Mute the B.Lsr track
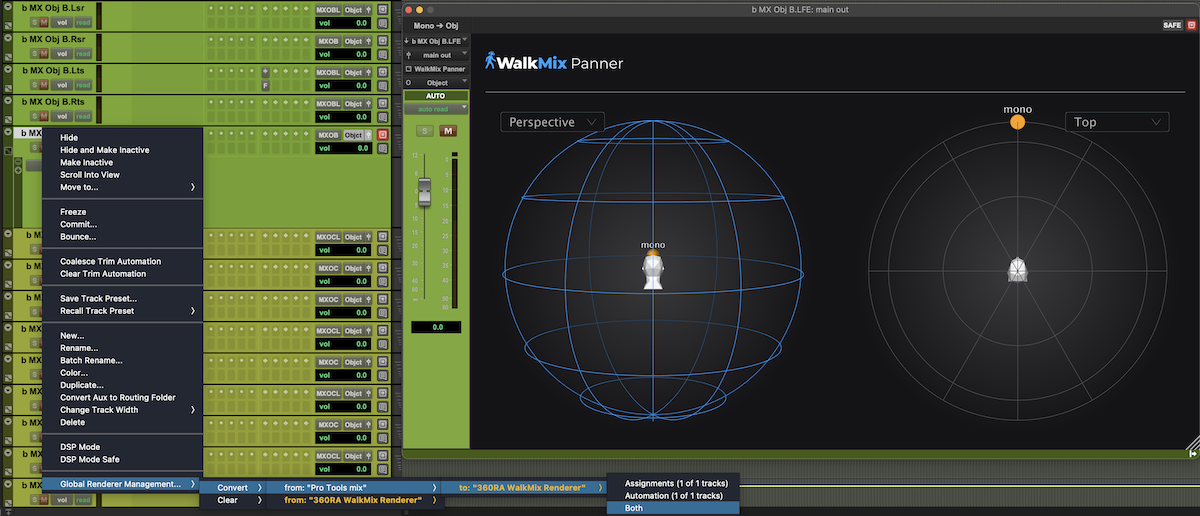This screenshot has width=1200, height=516. [x=44, y=21]
